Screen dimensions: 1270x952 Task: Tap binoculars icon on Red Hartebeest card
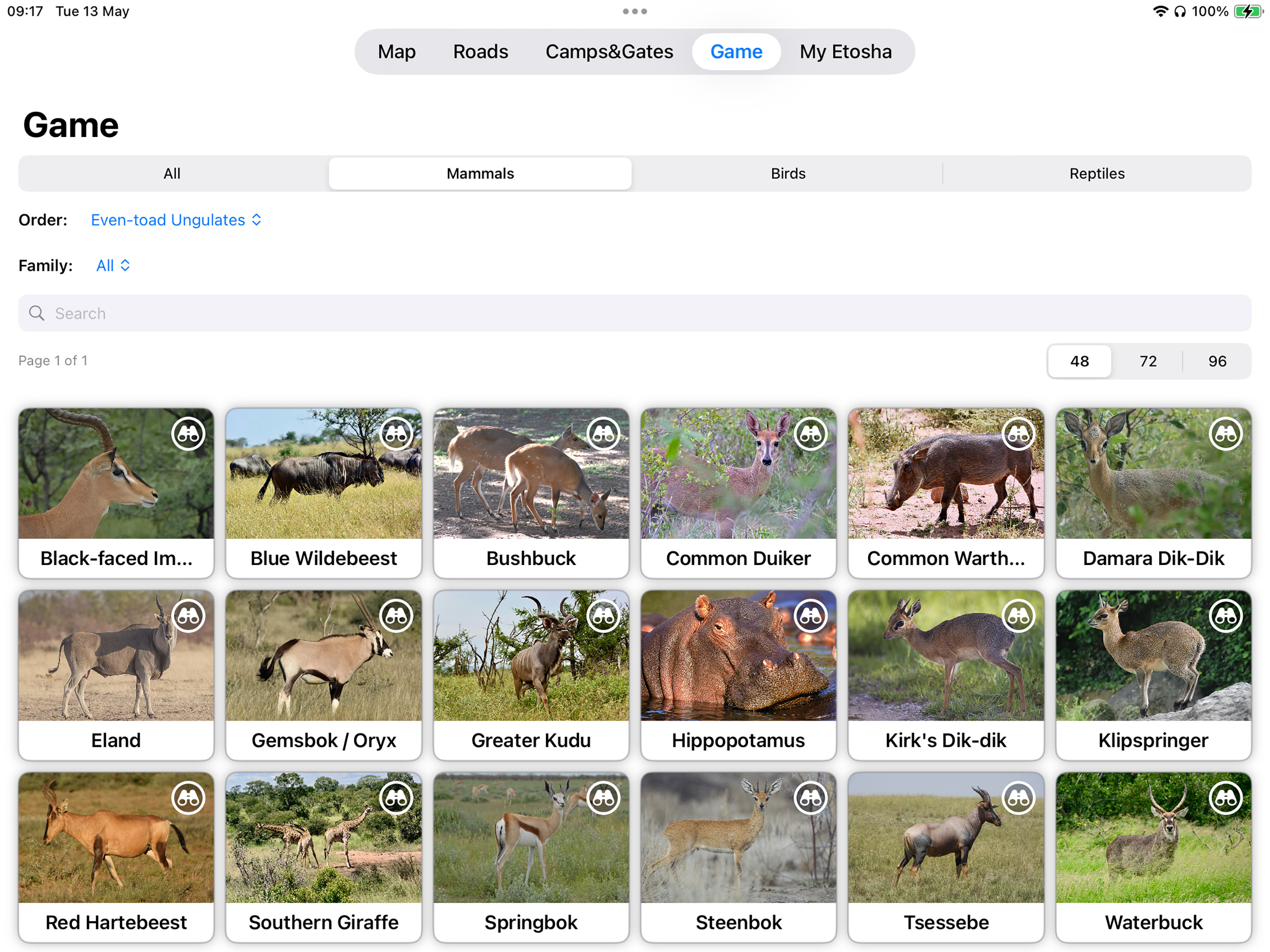188,797
